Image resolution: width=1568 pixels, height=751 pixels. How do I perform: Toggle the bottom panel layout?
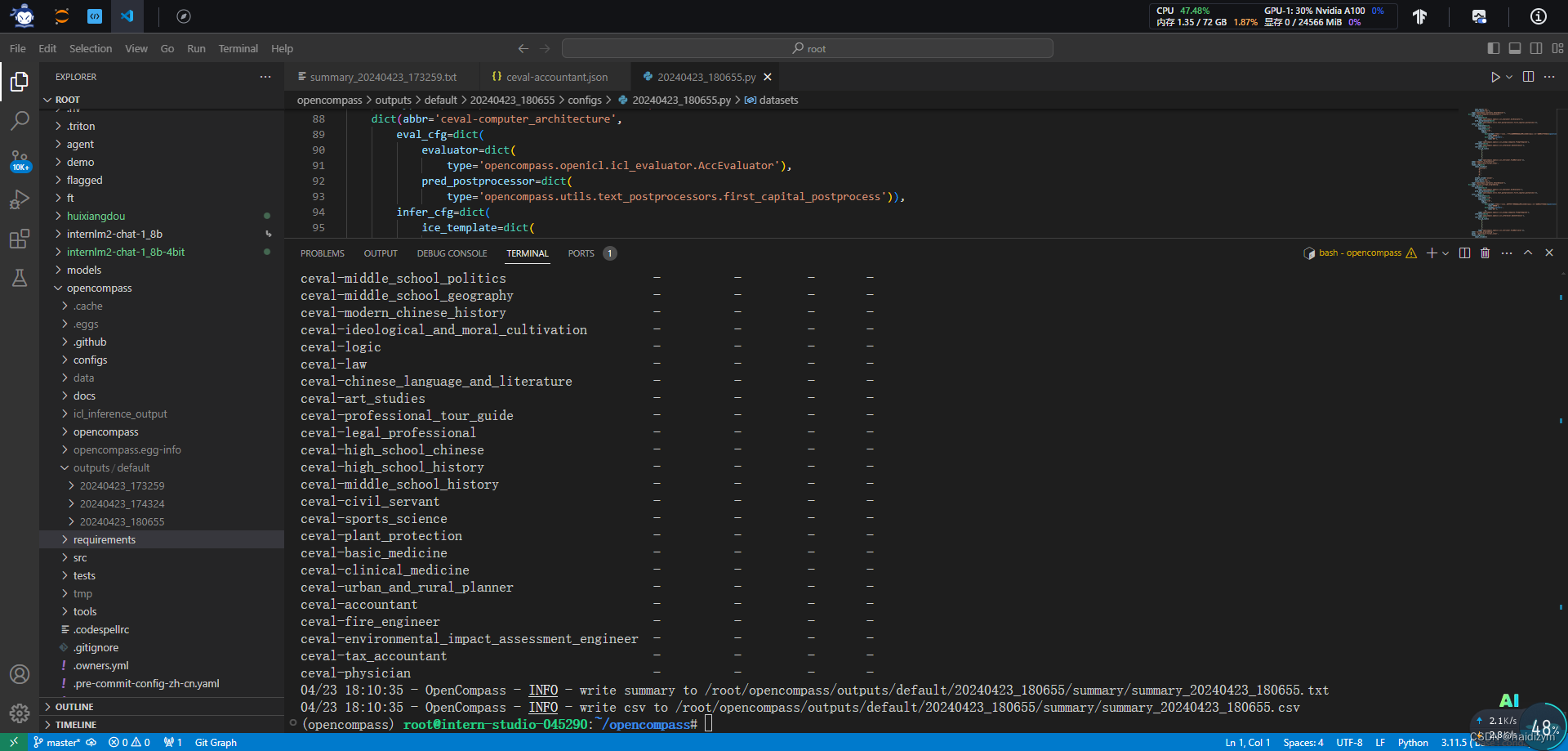tap(1515, 48)
